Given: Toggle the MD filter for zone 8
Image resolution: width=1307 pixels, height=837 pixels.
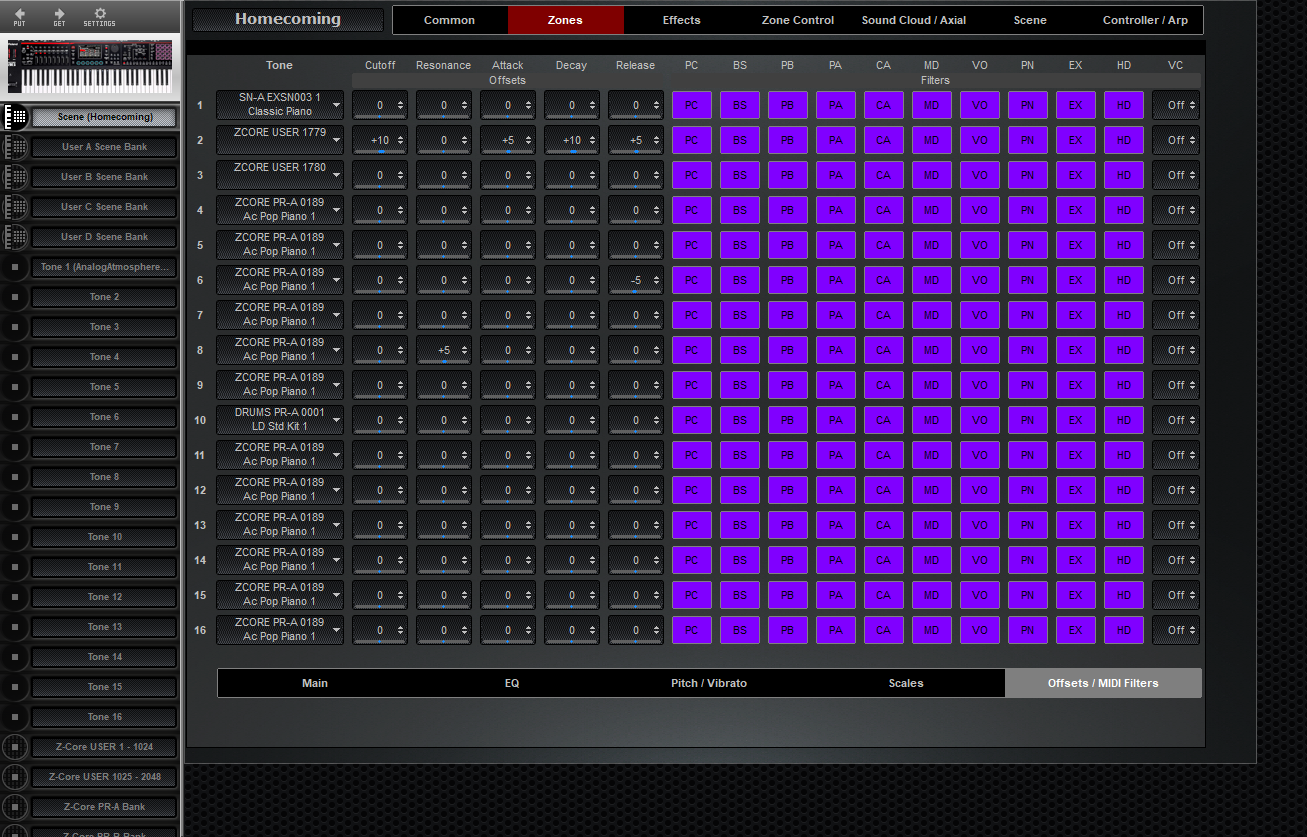Looking at the screenshot, I should [x=931, y=350].
